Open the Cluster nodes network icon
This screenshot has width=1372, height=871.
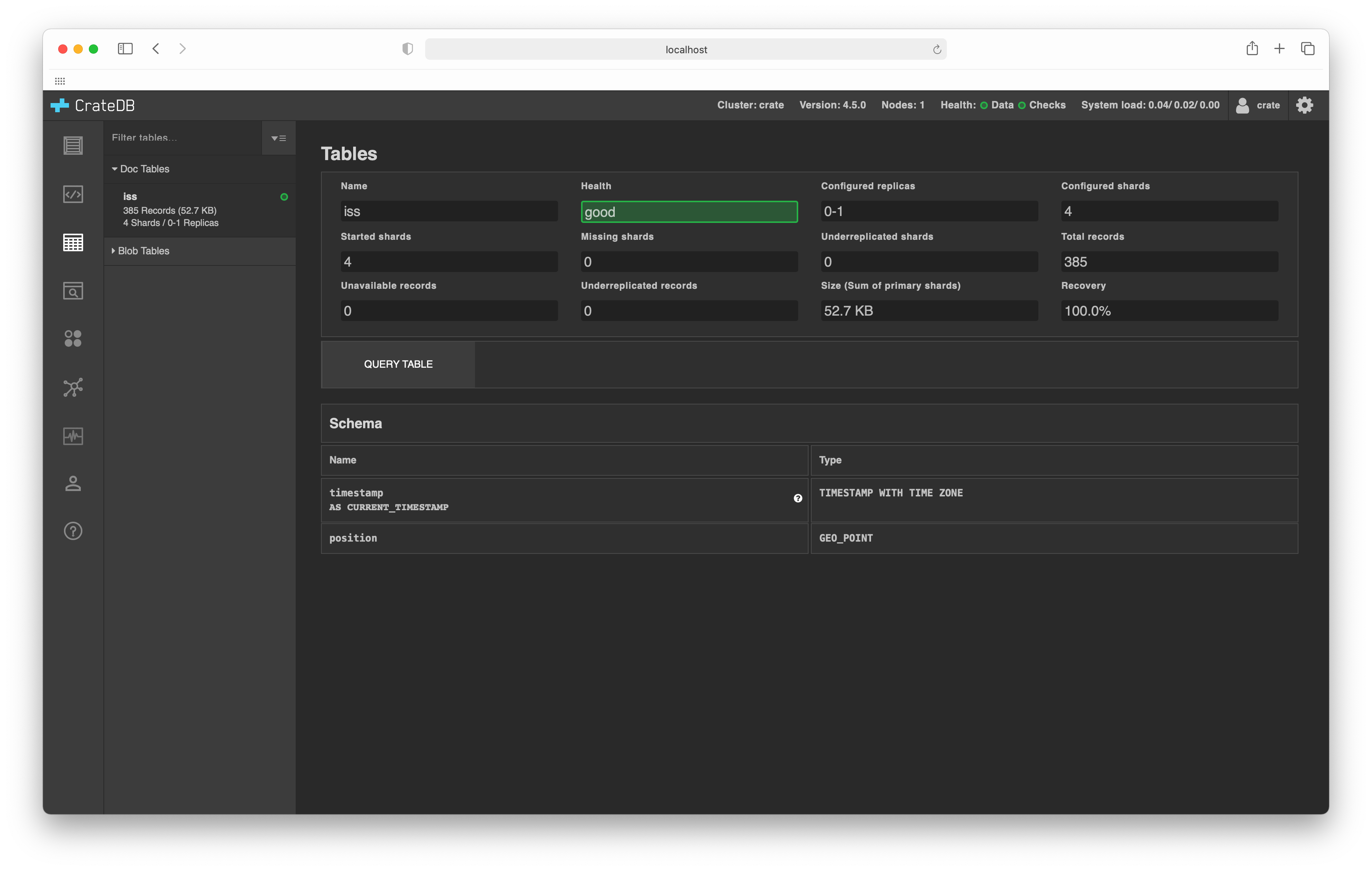point(73,387)
